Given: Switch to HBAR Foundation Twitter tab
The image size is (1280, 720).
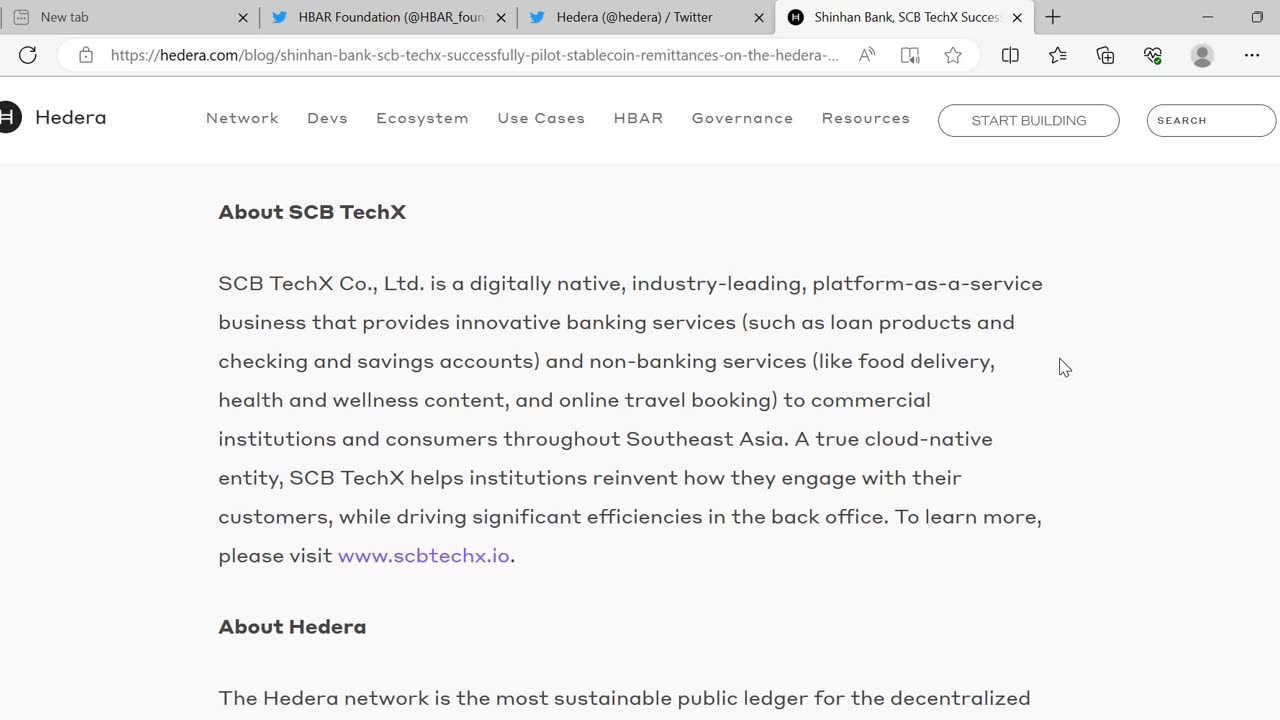Looking at the screenshot, I should [389, 17].
